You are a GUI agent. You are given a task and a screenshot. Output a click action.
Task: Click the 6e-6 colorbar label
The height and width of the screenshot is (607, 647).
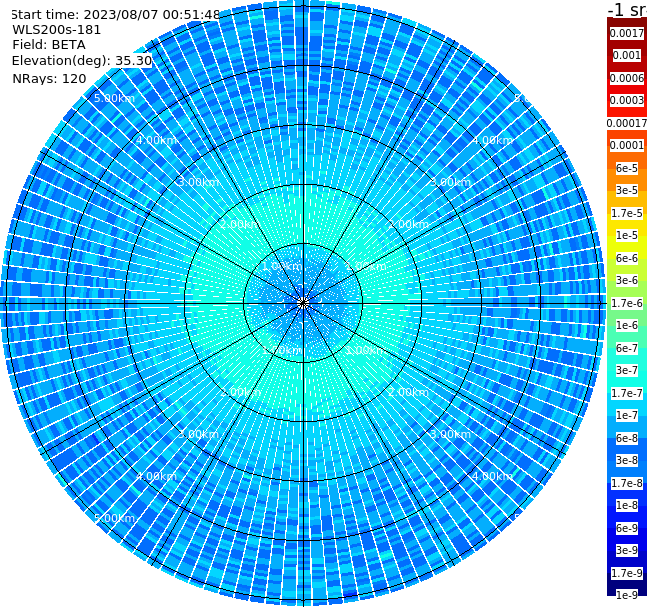point(627,258)
